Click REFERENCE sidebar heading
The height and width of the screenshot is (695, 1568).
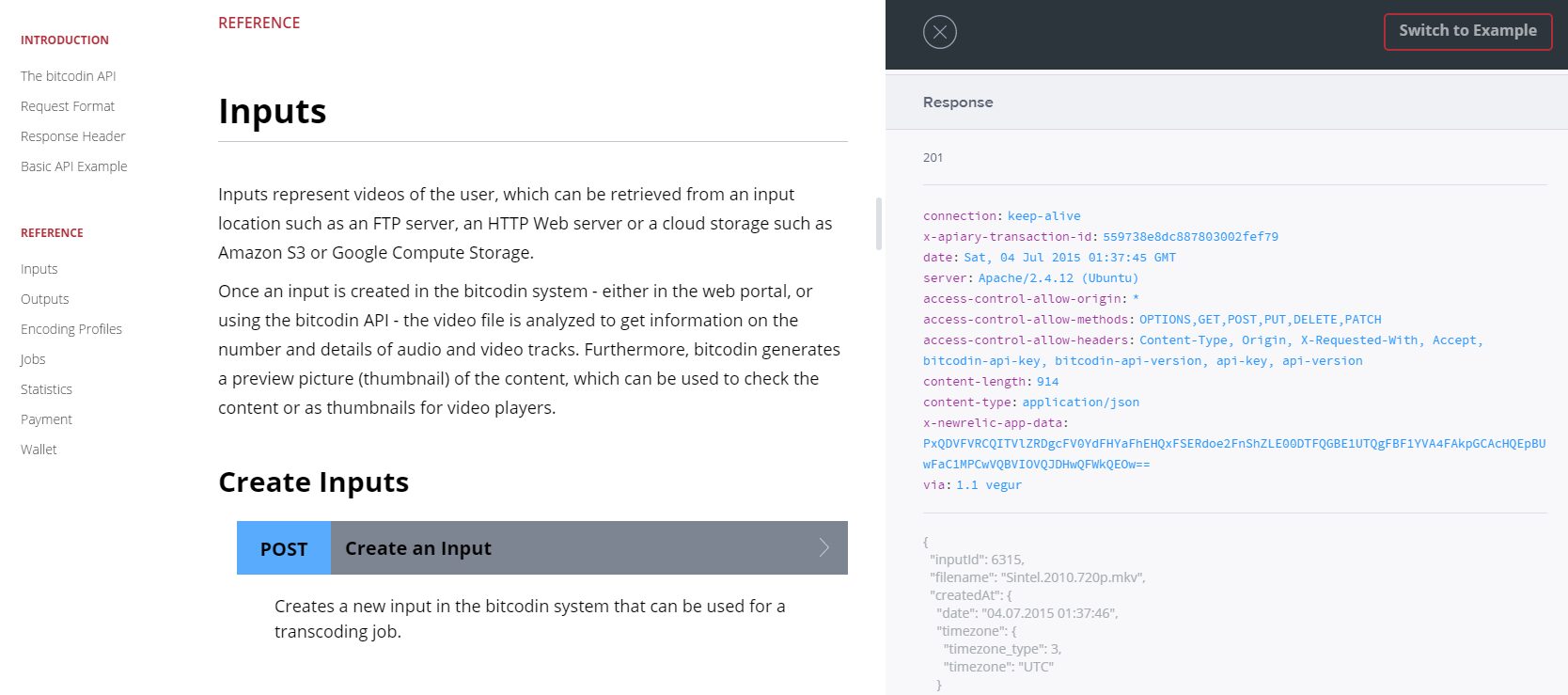pyautogui.click(x=52, y=233)
